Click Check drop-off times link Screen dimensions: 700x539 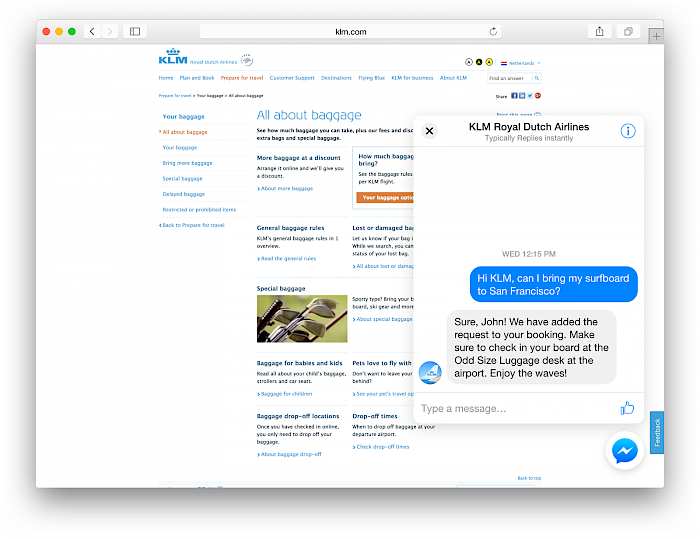pyautogui.click(x=381, y=447)
